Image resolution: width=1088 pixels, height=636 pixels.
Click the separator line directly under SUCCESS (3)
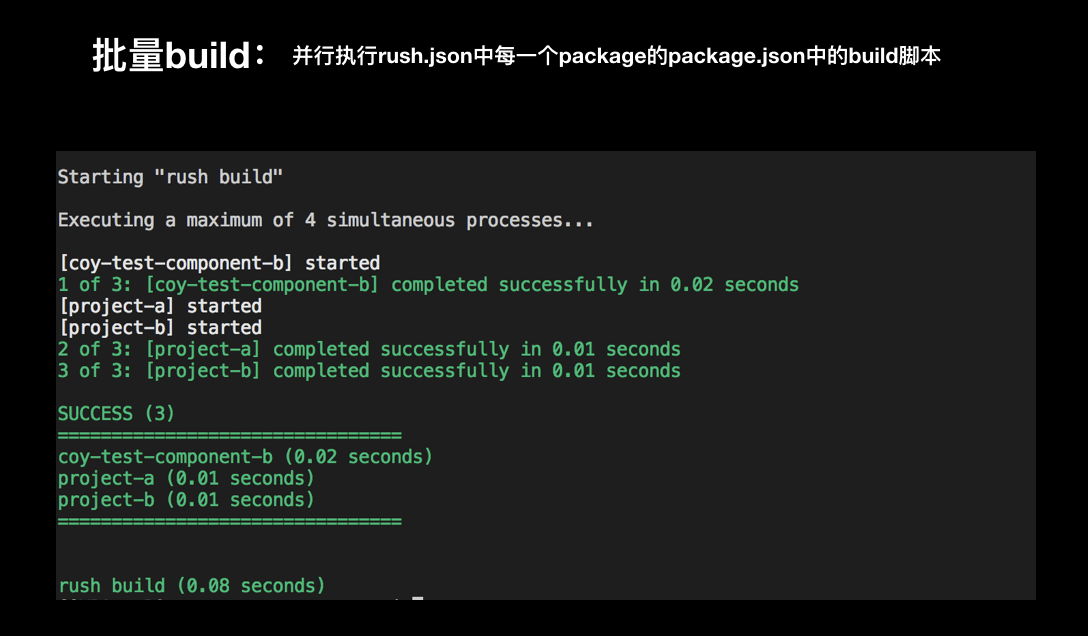click(x=229, y=436)
